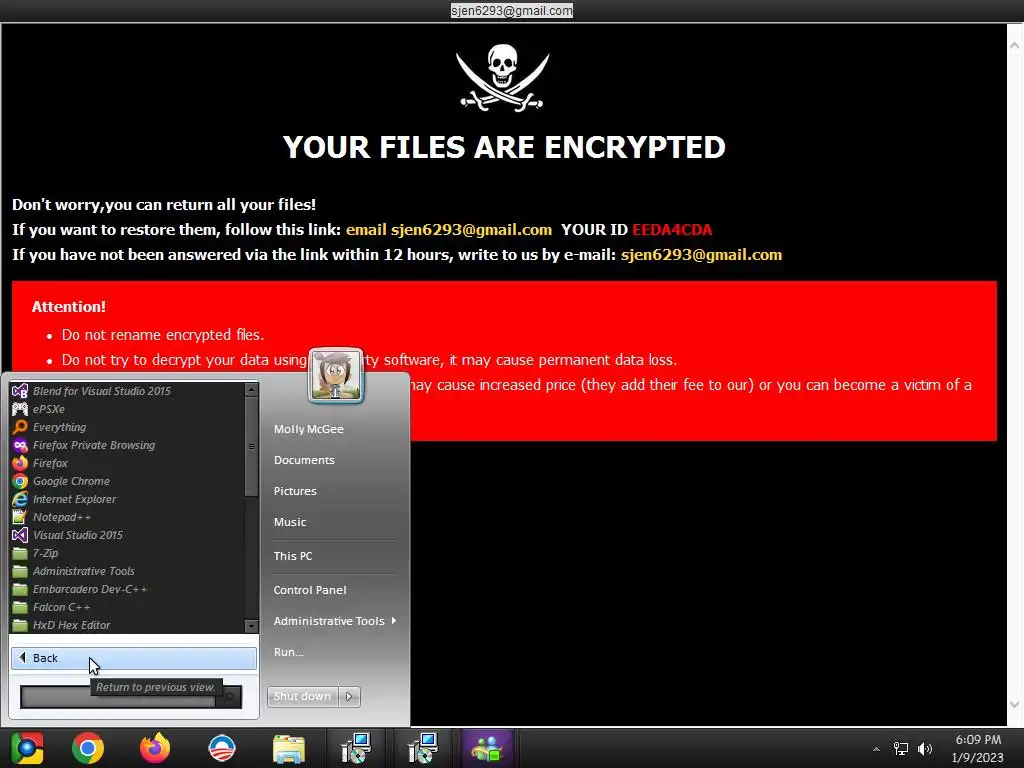The width and height of the screenshot is (1024, 768).
Task: Click the programs list scroll down arrow
Action: click(x=251, y=626)
